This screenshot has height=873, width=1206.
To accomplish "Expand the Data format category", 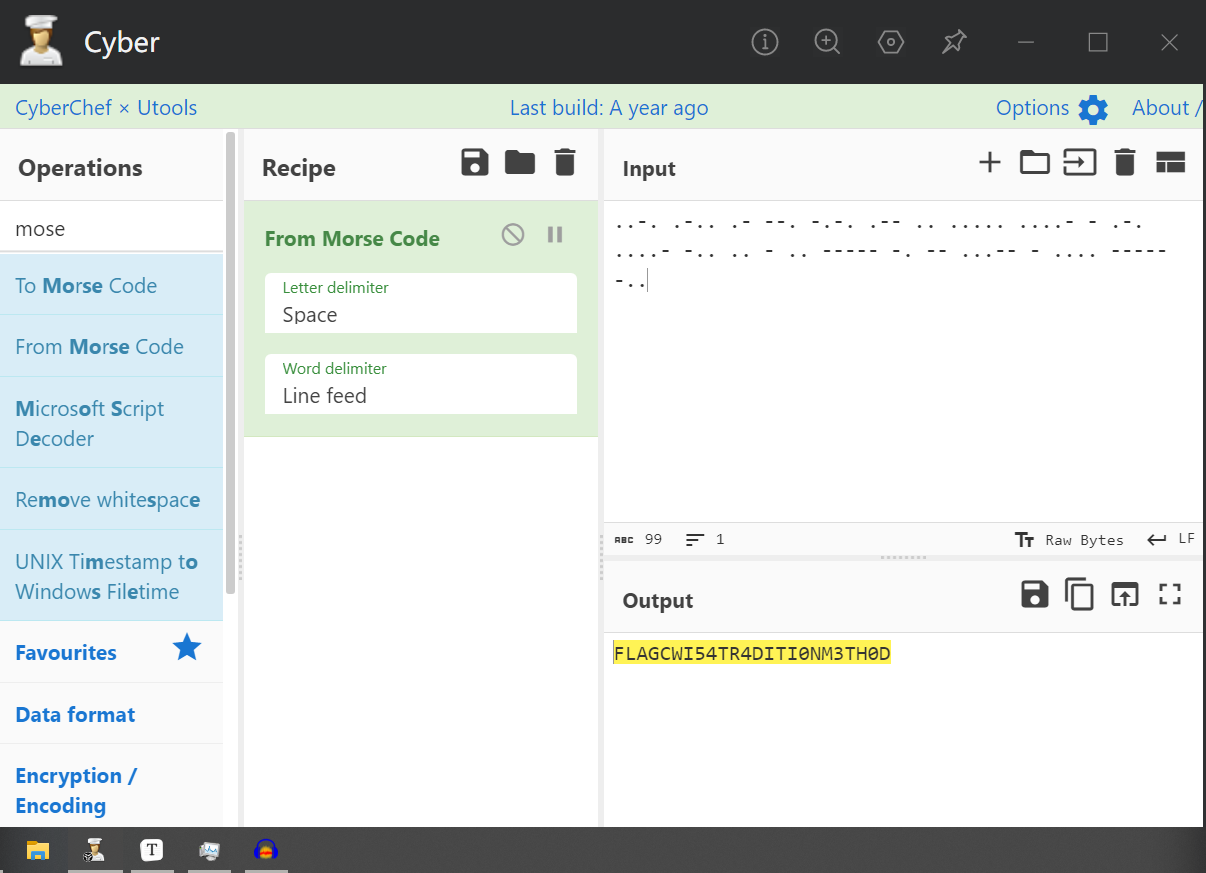I will 75,715.
